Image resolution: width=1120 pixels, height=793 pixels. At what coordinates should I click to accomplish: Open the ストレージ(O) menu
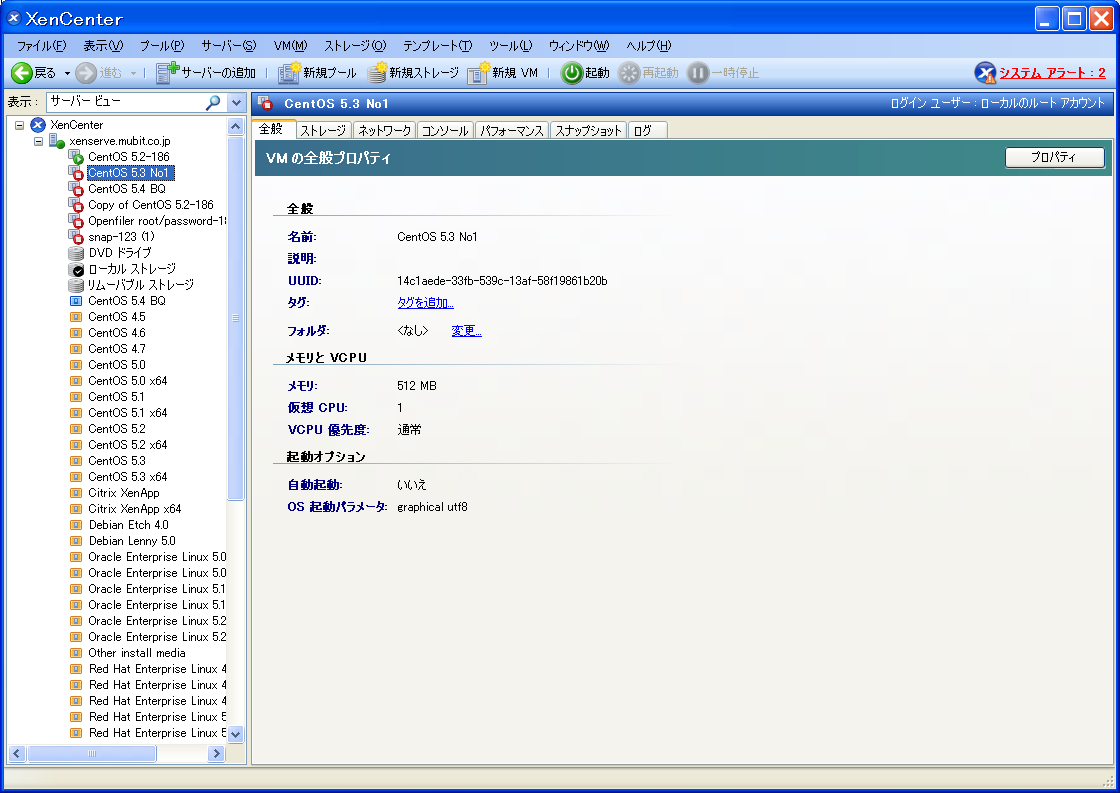[x=355, y=46]
